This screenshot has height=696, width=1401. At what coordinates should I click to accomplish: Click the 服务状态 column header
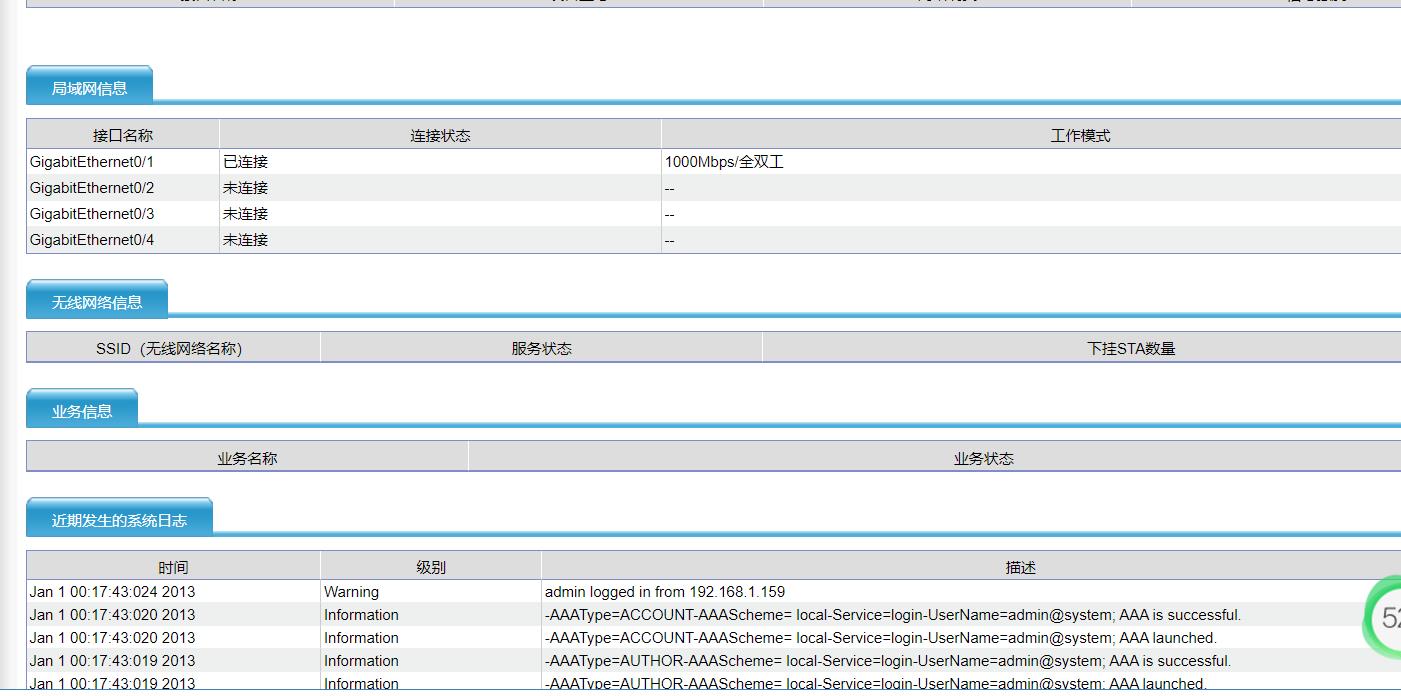coord(541,348)
